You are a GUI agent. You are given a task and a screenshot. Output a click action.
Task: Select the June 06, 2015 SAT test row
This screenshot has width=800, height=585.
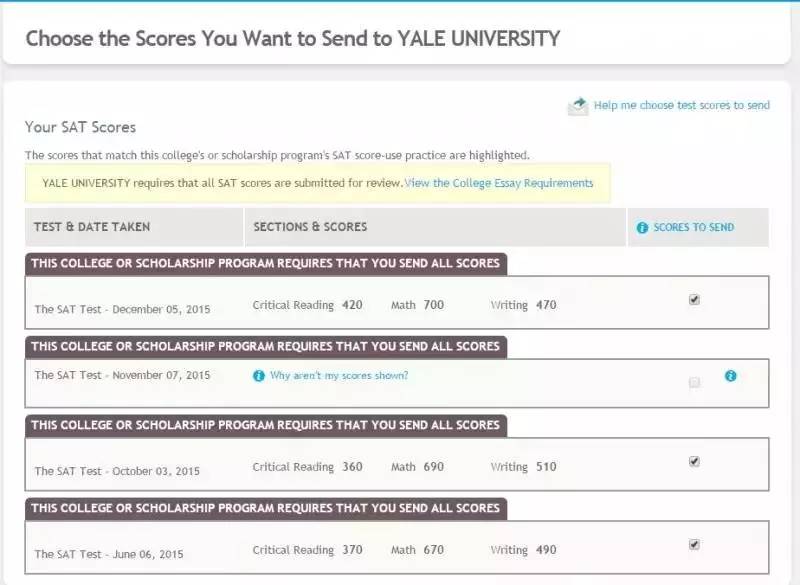[397, 547]
